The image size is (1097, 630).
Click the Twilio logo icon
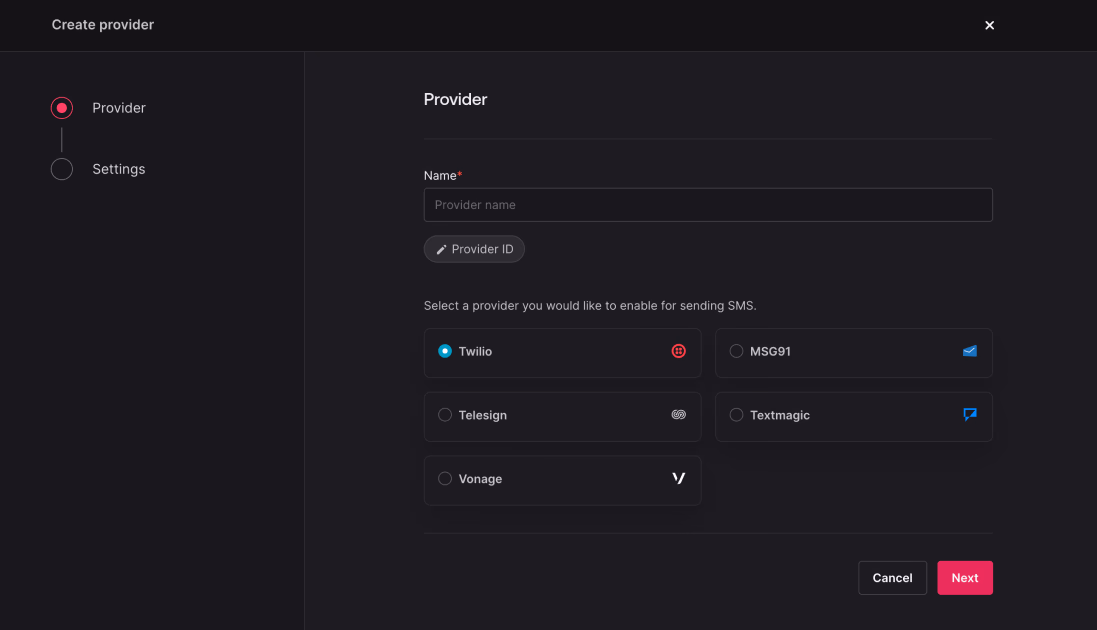click(679, 351)
